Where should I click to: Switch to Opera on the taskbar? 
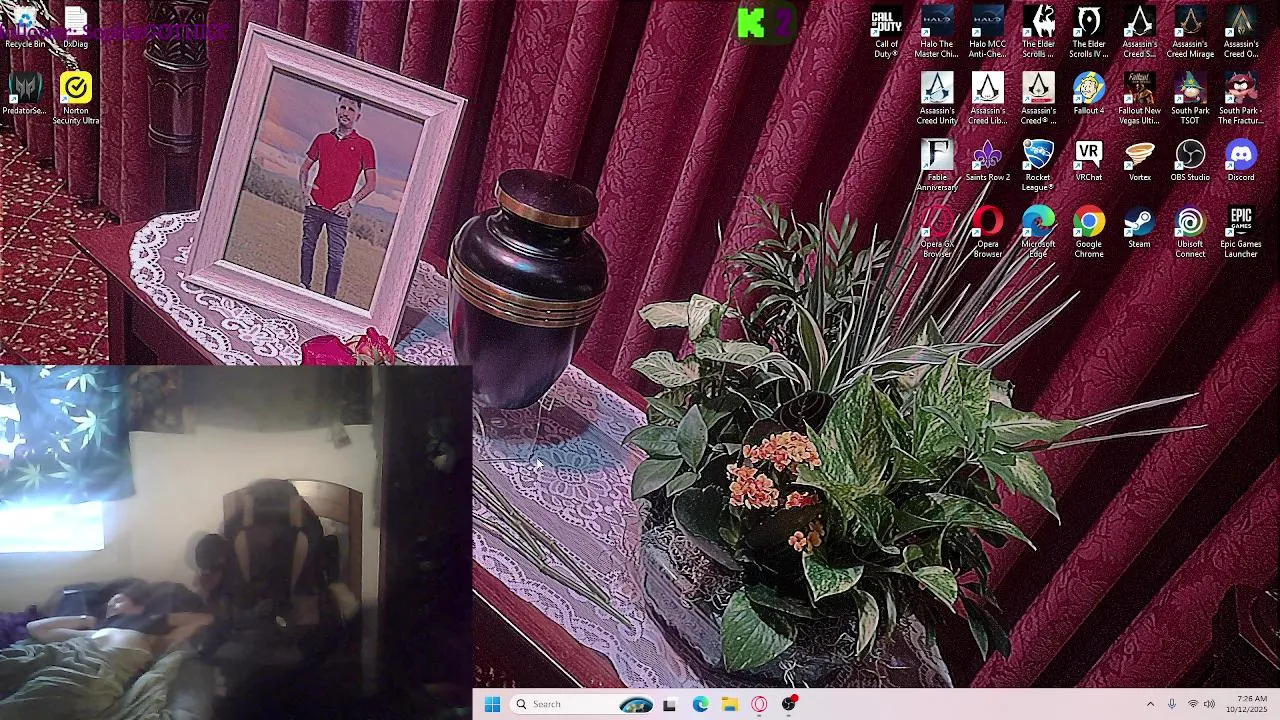pyautogui.click(x=760, y=704)
